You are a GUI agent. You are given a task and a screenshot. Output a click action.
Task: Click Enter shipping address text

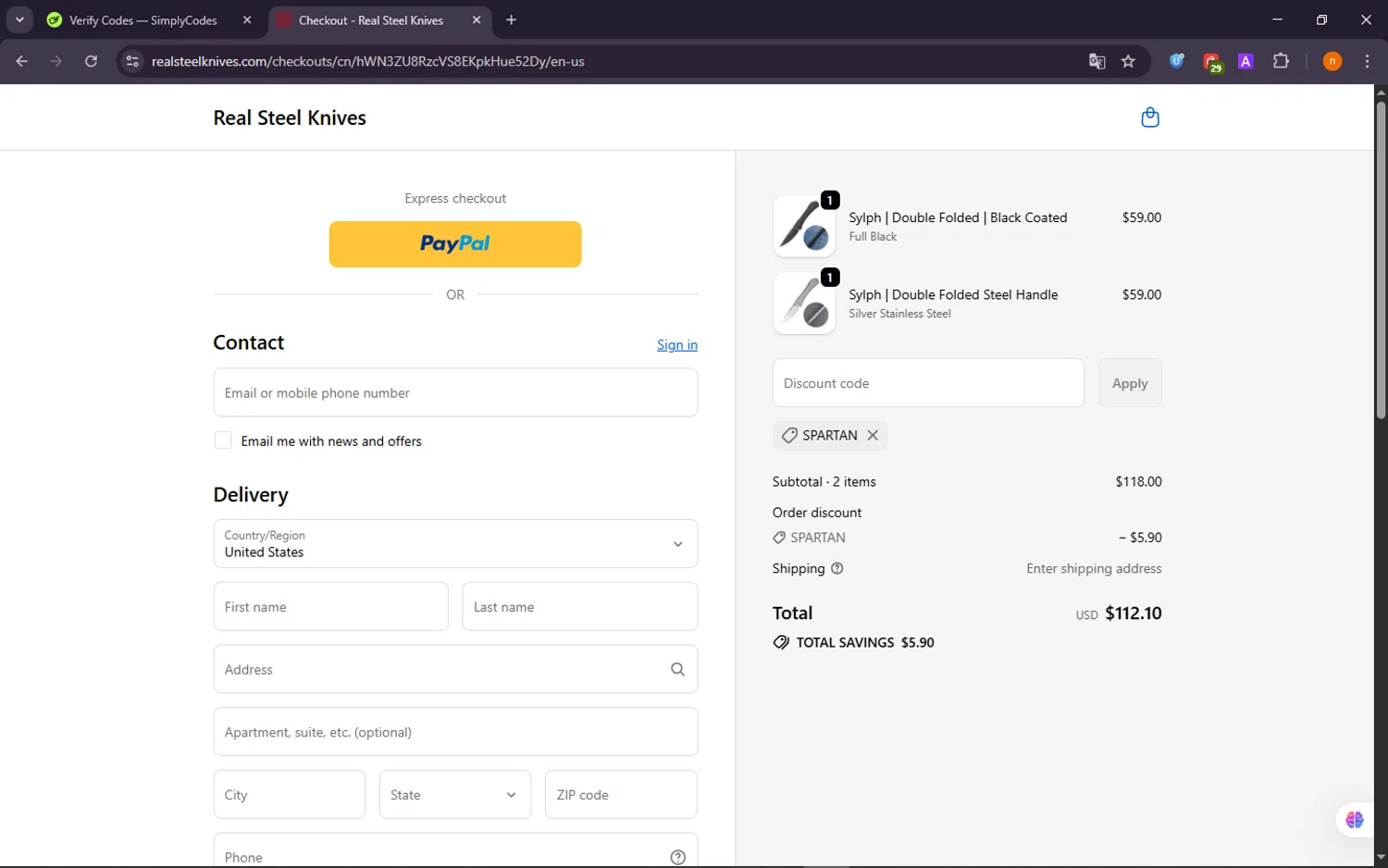tap(1094, 568)
